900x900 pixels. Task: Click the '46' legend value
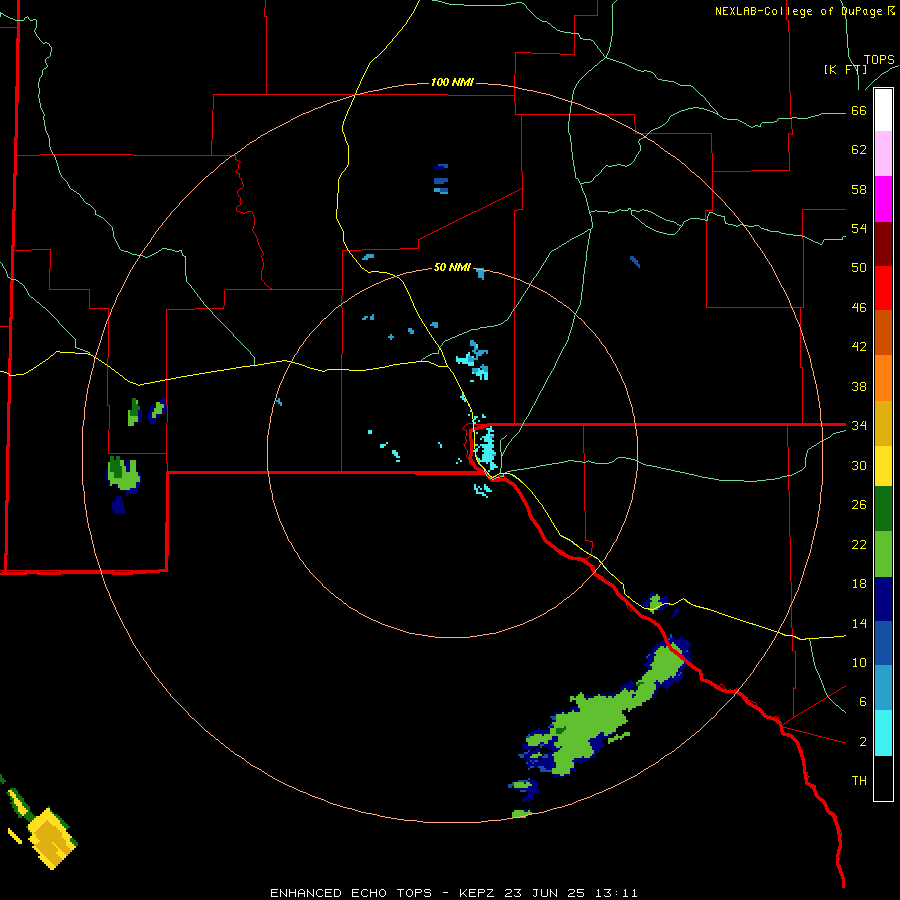(x=859, y=307)
